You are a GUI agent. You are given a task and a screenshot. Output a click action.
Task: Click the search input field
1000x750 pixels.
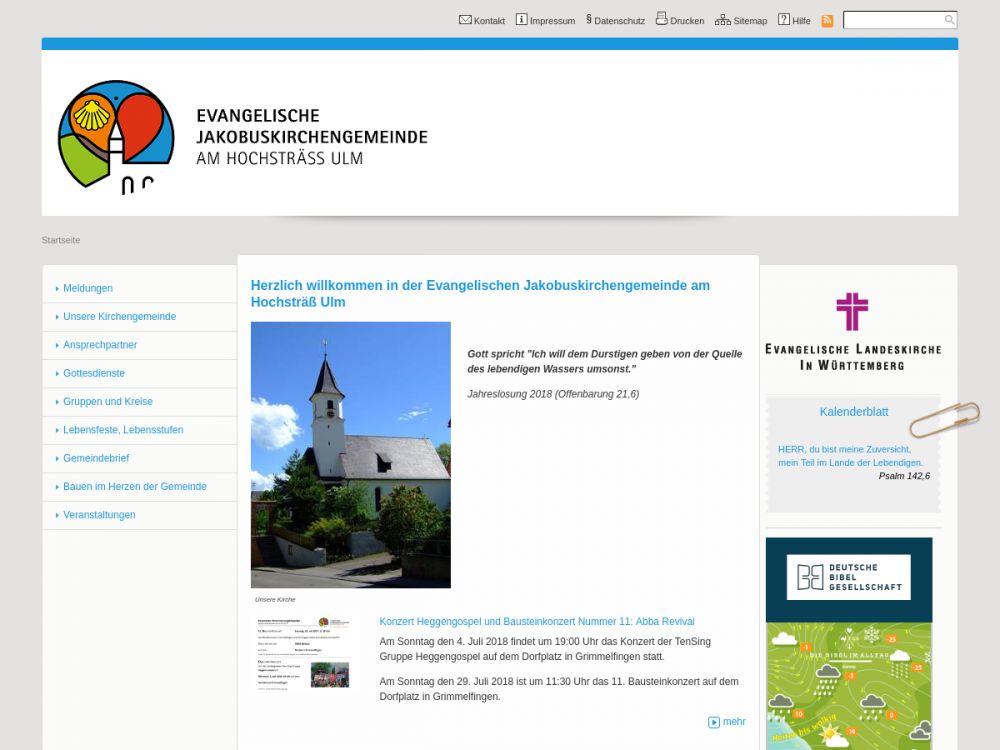coord(892,20)
